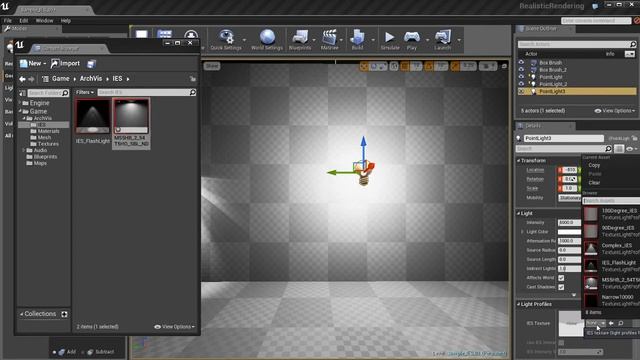640x360 pixels.
Task: Toggle visibility of PointLight_2 actor
Action: (x=521, y=84)
